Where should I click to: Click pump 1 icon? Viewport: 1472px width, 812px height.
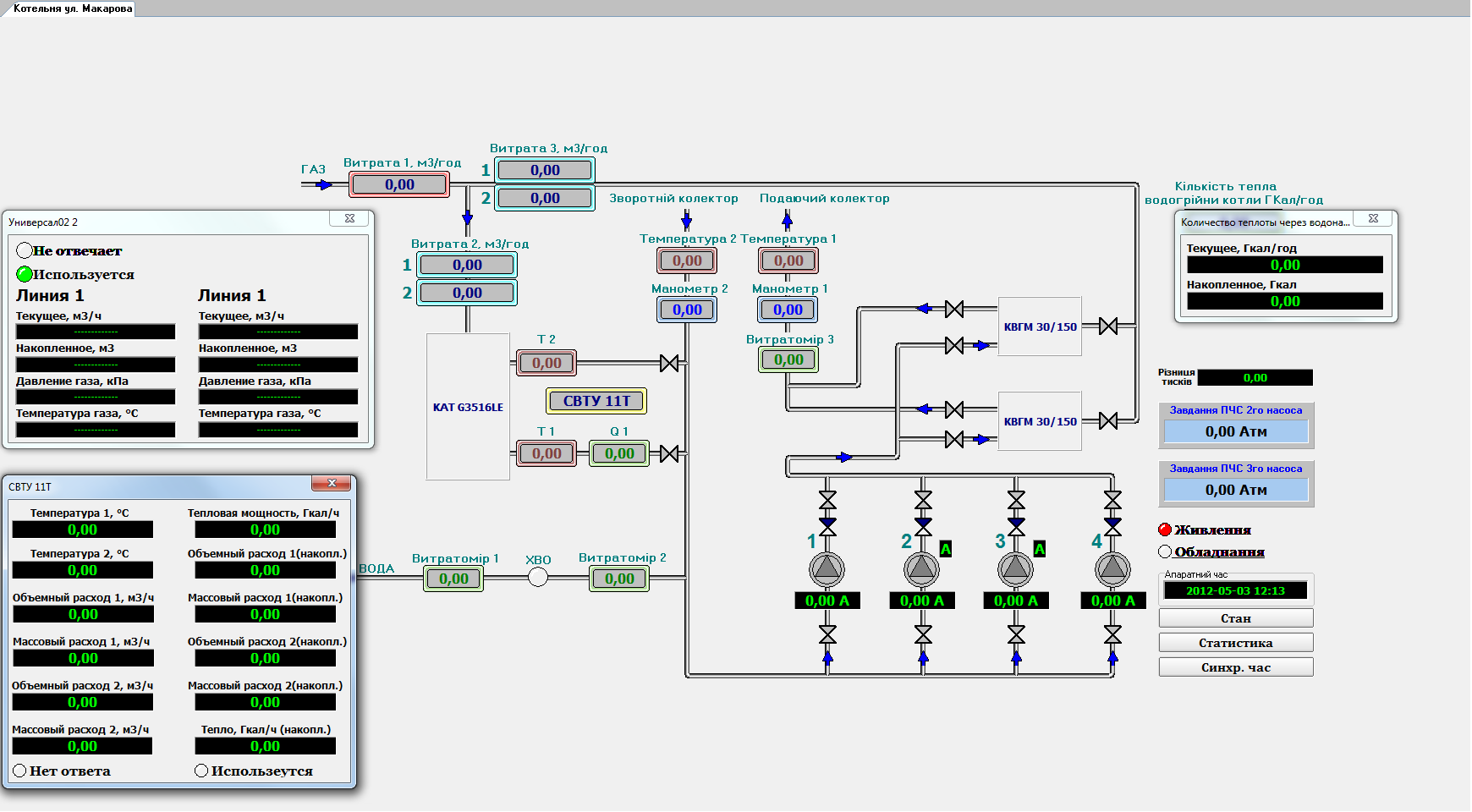pos(827,569)
